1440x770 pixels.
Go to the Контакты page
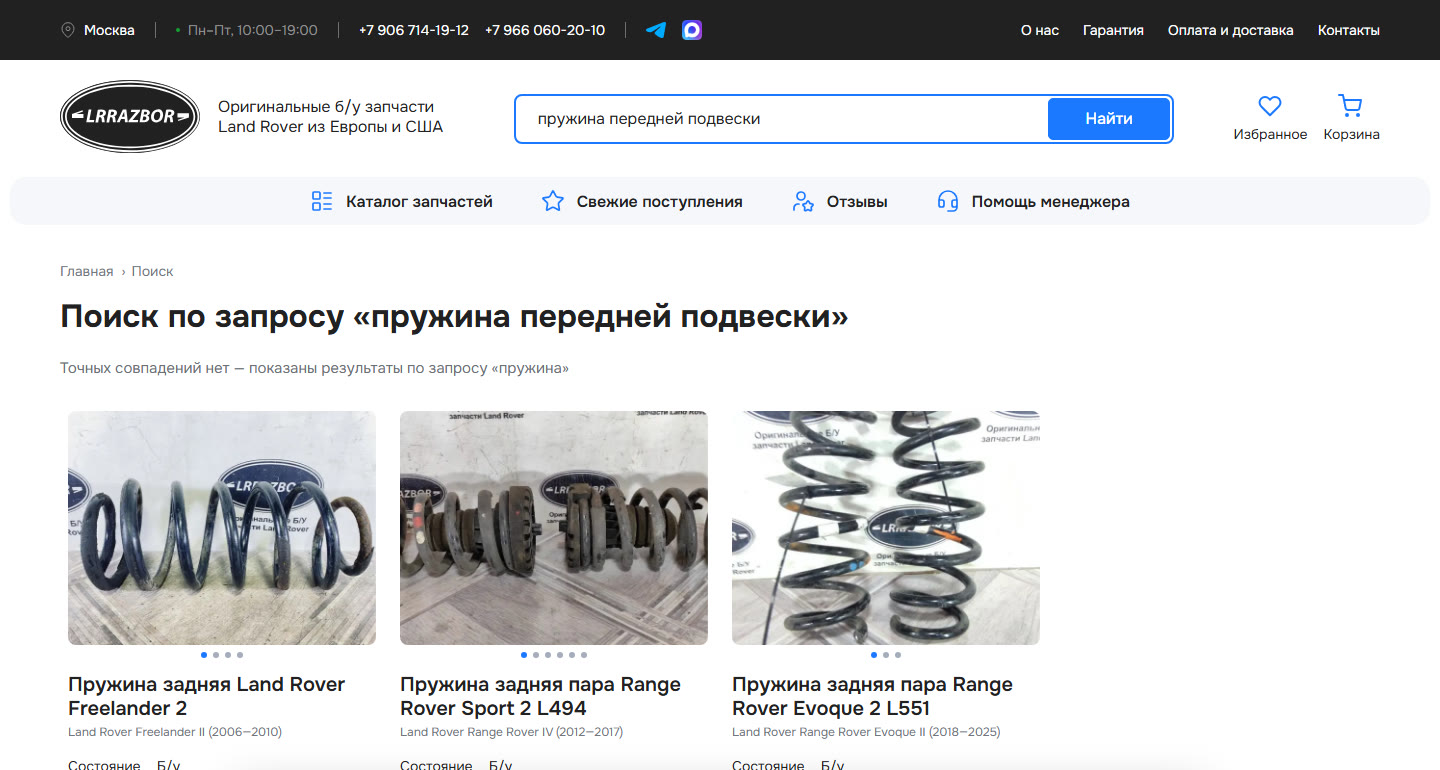pos(1349,30)
